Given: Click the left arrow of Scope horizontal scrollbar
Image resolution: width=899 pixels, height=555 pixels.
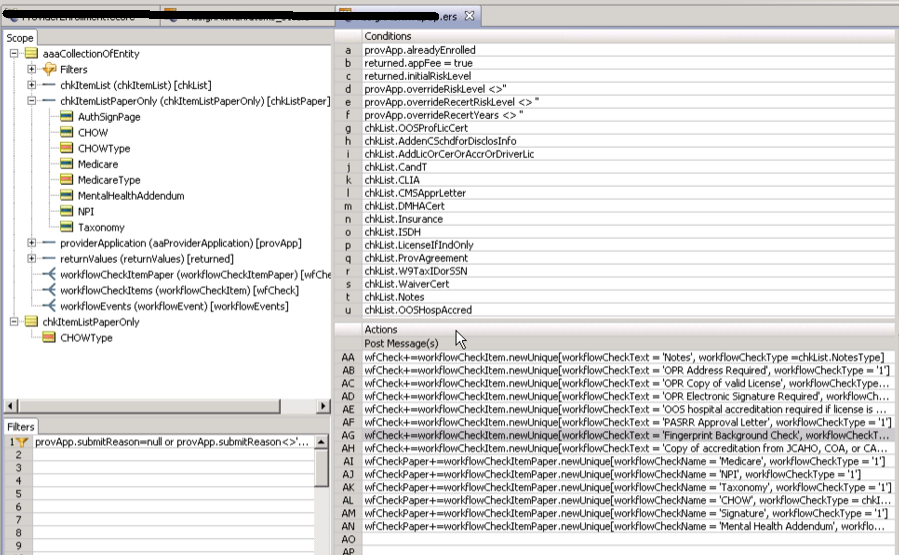Looking at the screenshot, I should pyautogui.click(x=10, y=406).
